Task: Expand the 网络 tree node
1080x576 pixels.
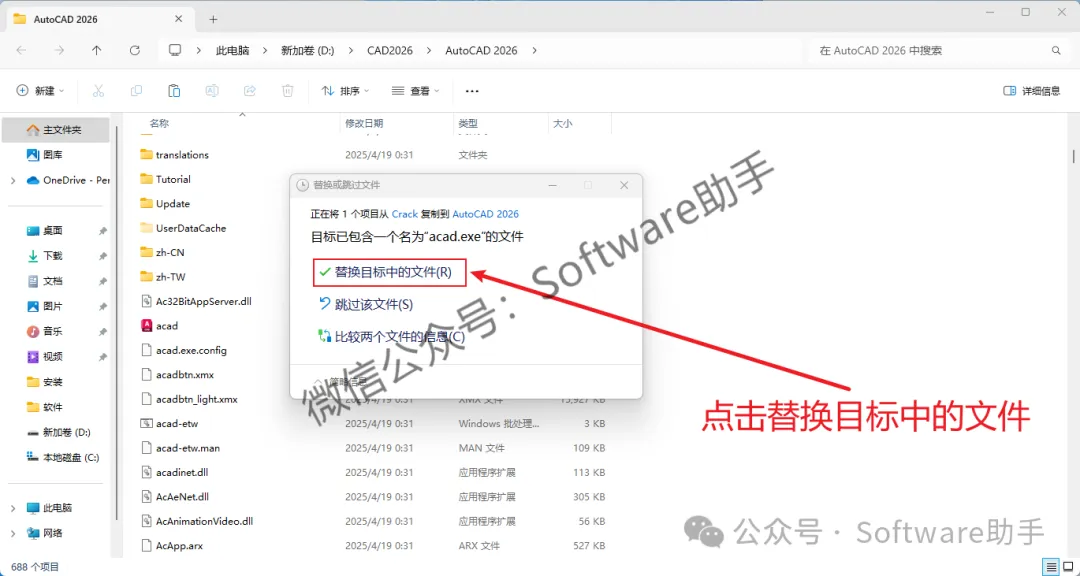Action: click(13, 533)
